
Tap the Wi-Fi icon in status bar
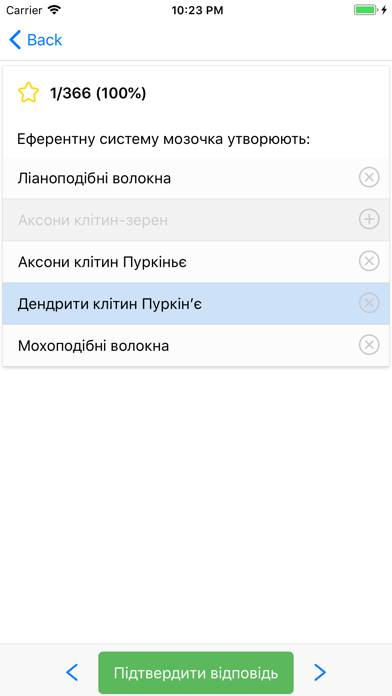pos(55,10)
